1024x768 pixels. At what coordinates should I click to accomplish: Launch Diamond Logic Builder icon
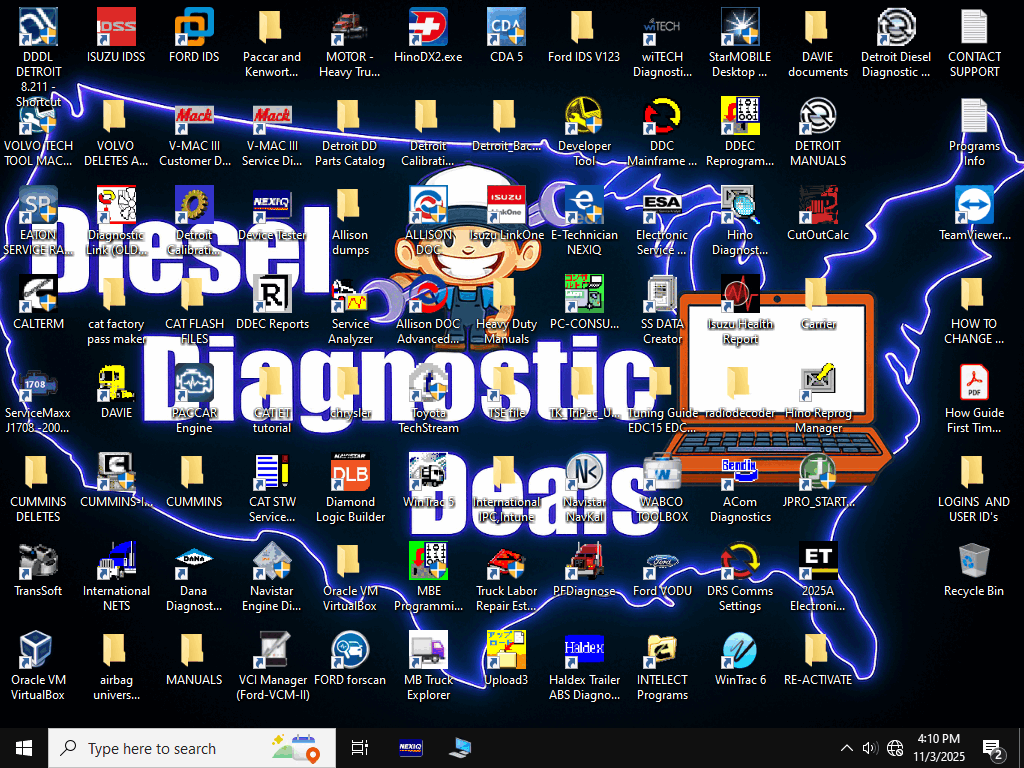[350, 473]
